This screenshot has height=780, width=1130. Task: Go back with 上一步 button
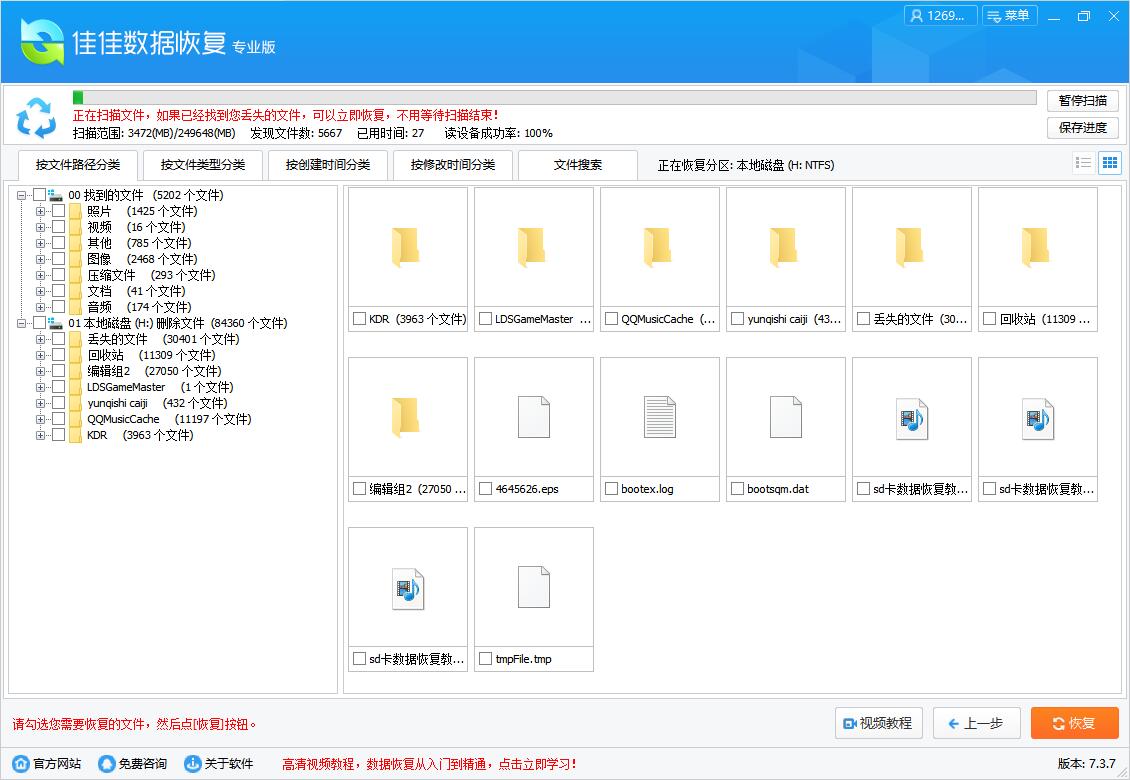click(976, 723)
